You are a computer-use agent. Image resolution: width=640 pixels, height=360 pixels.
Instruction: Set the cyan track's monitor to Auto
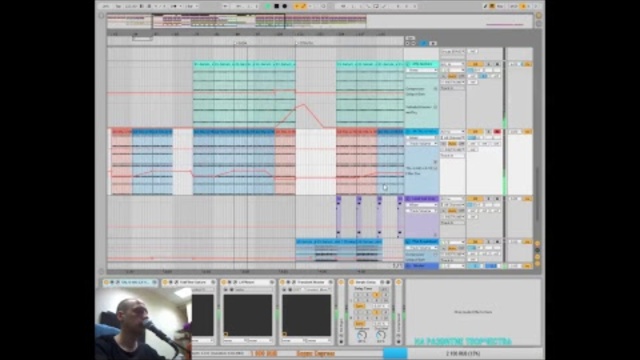pyautogui.click(x=452, y=76)
